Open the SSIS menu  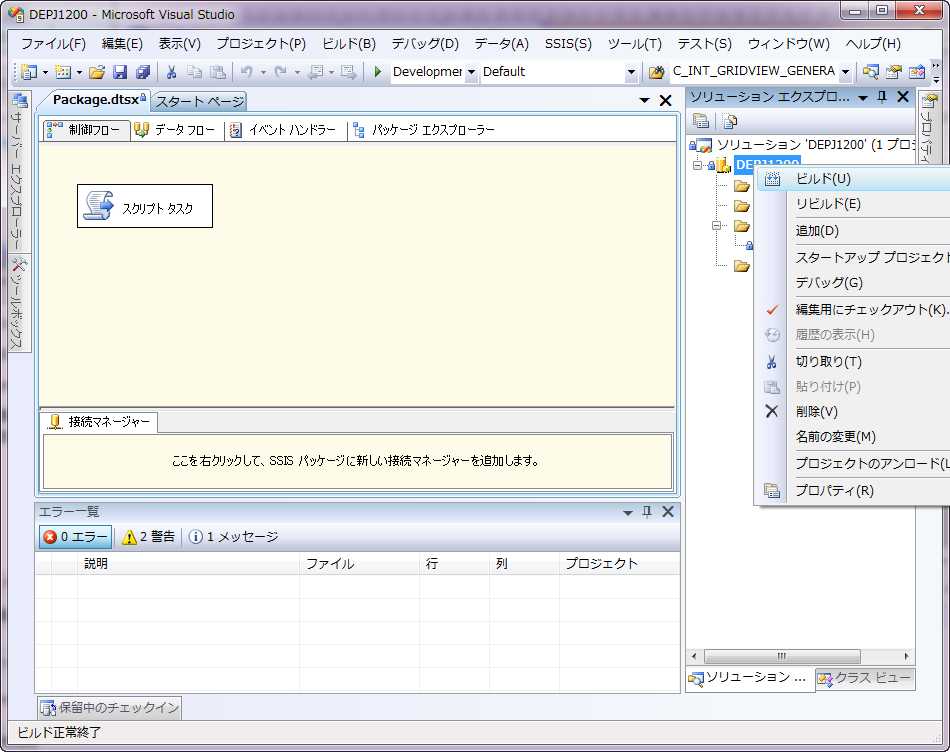pyautogui.click(x=568, y=44)
